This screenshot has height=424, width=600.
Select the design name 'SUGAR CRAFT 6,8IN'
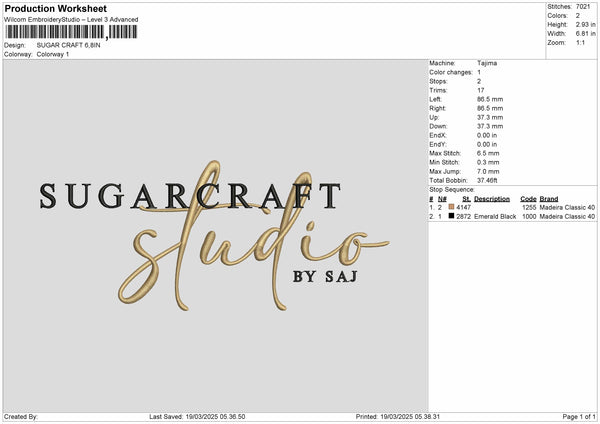[69, 45]
